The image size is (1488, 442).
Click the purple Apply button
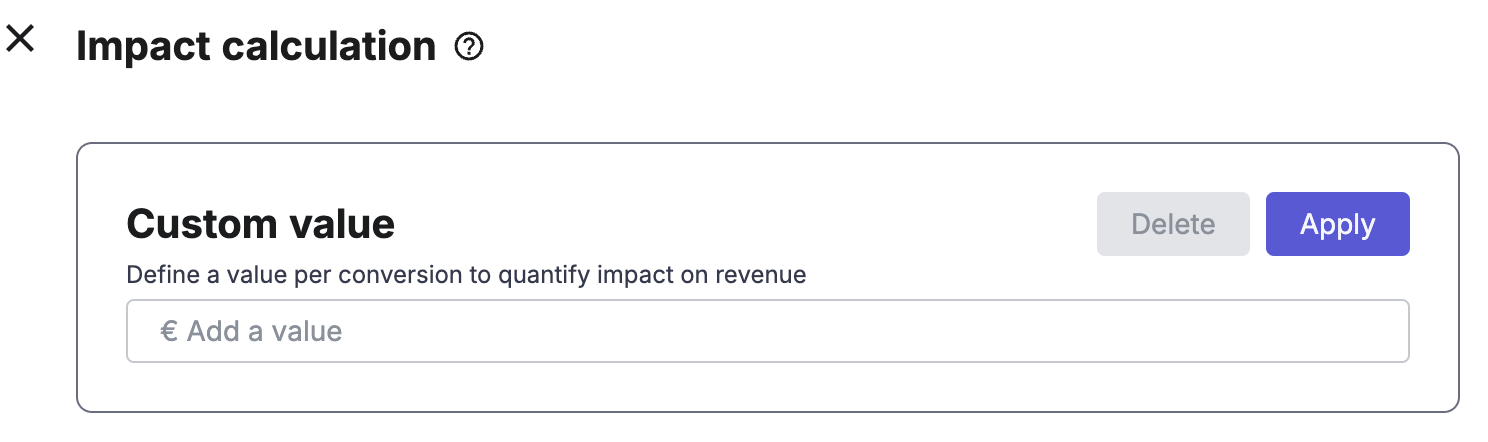(1337, 224)
